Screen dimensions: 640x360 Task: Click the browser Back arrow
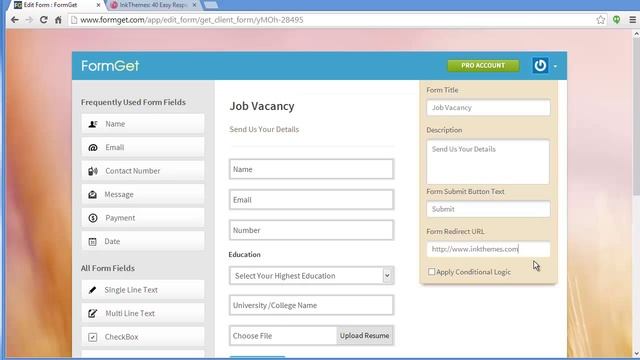(x=15, y=20)
